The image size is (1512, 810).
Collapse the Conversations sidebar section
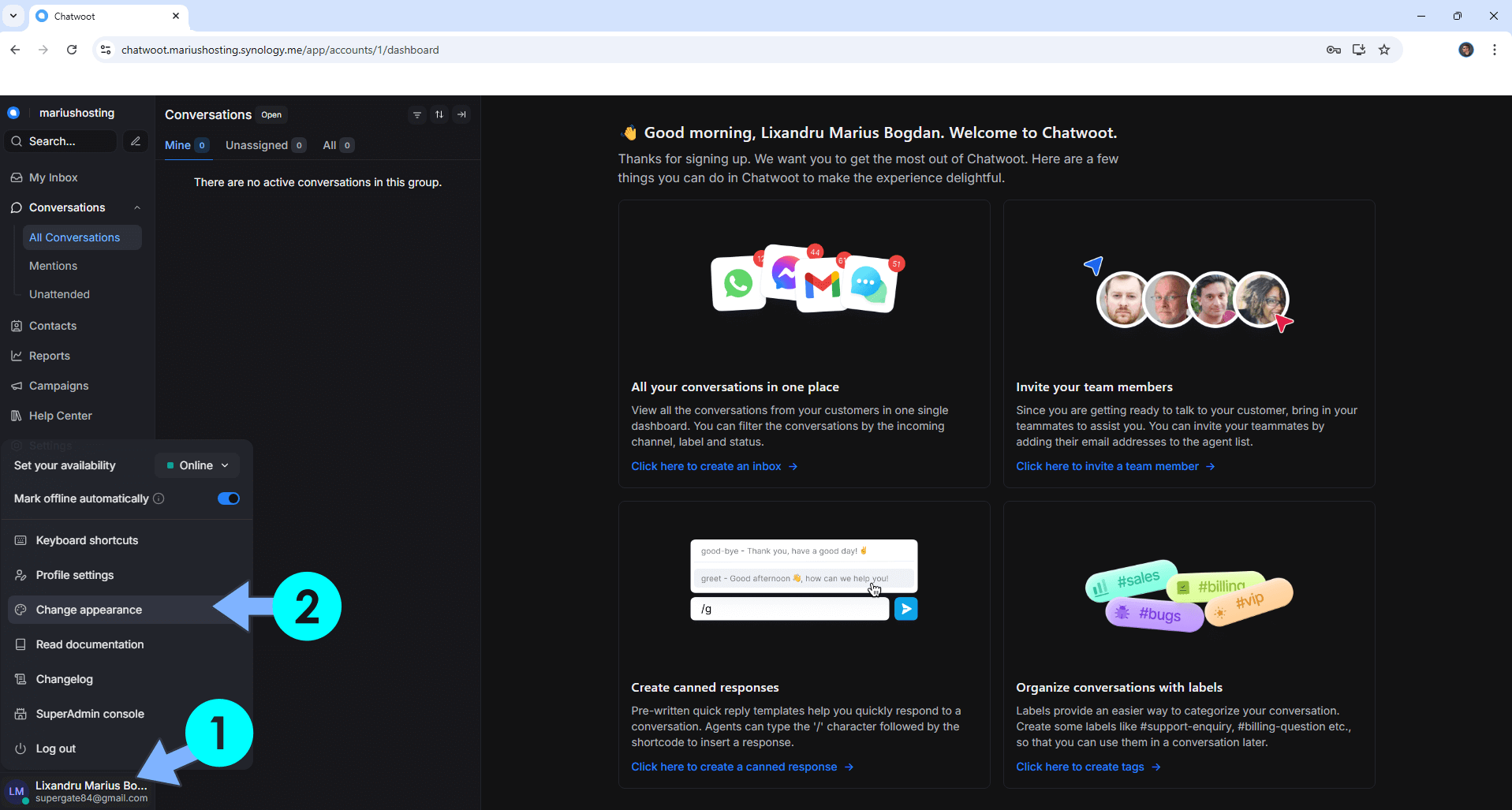137,207
